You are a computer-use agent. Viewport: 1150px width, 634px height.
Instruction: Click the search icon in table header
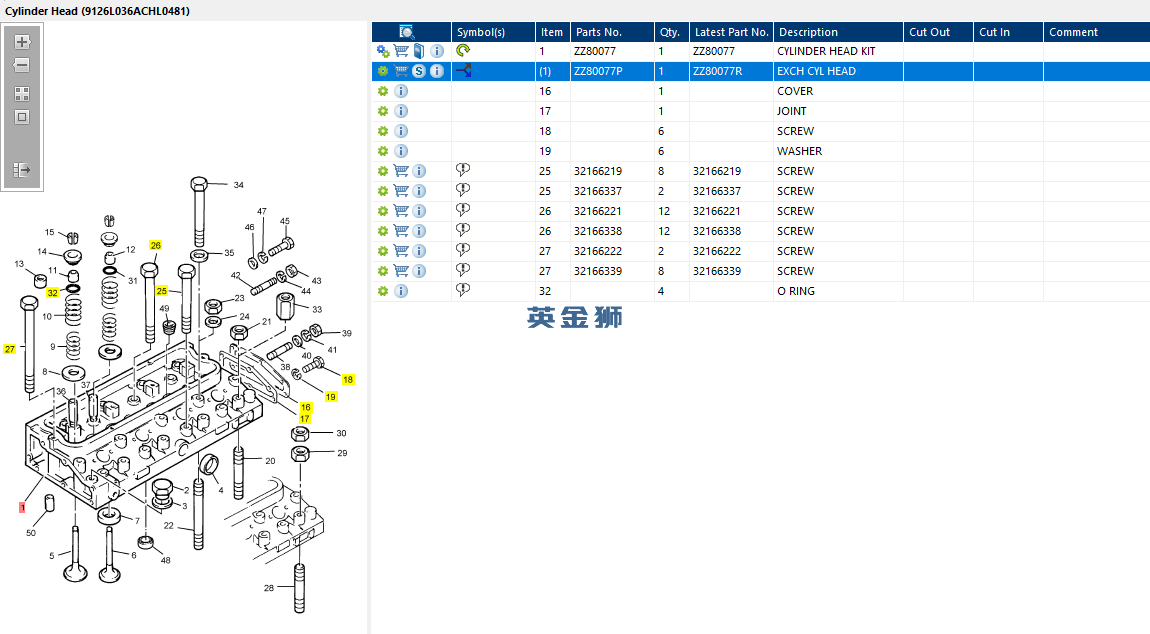click(408, 32)
